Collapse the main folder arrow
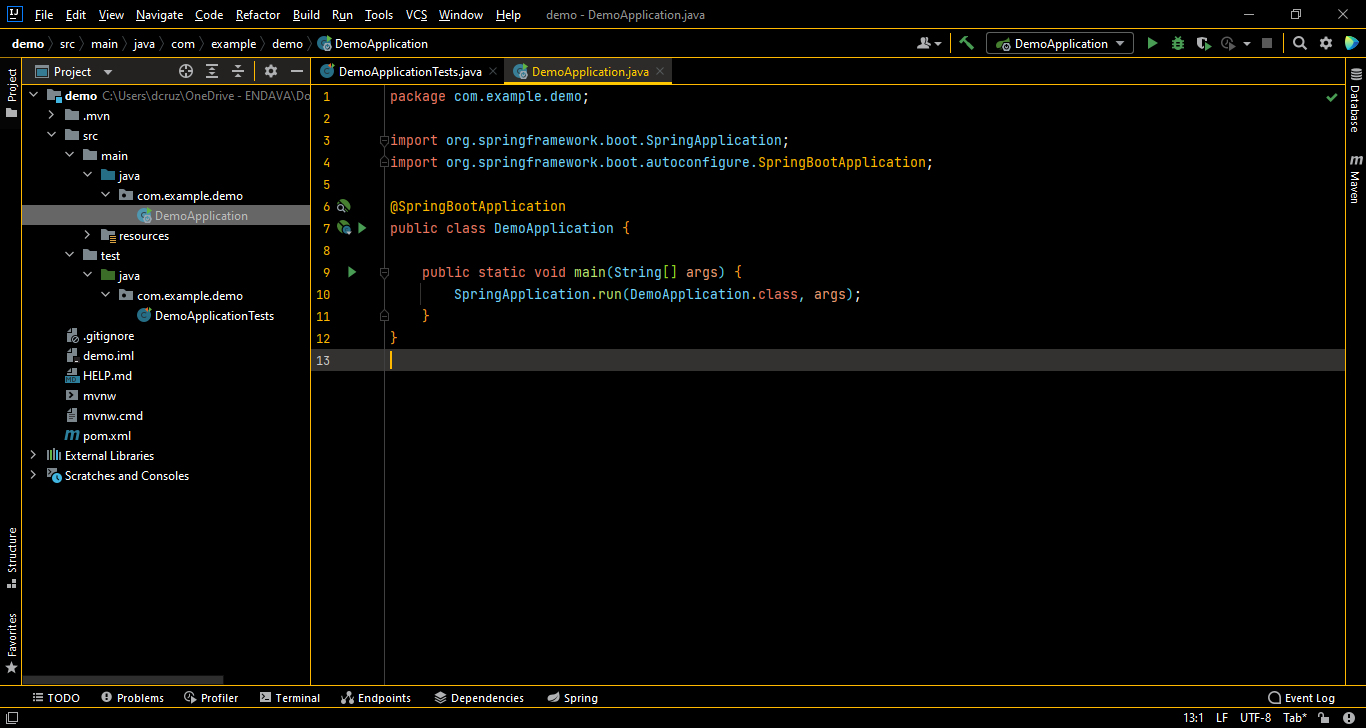Screen dimensions: 1366x728 tap(69, 156)
